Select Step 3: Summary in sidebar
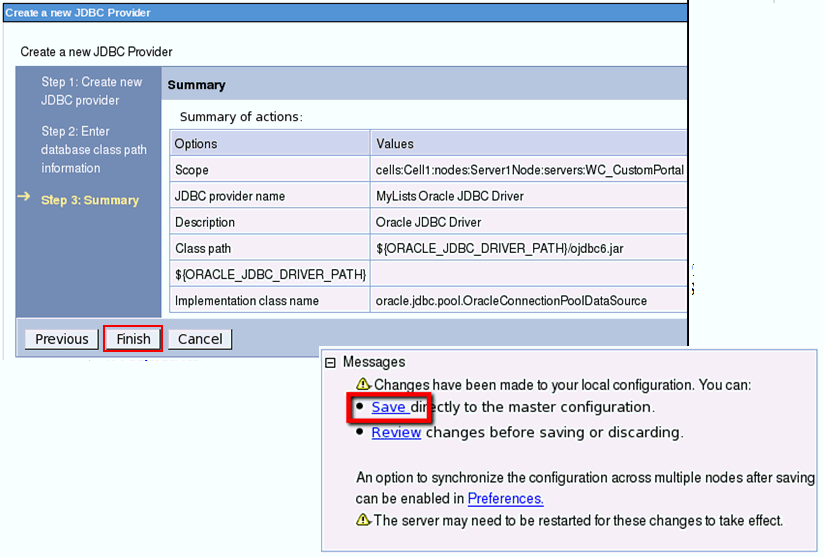This screenshot has width=824, height=557. (89, 200)
